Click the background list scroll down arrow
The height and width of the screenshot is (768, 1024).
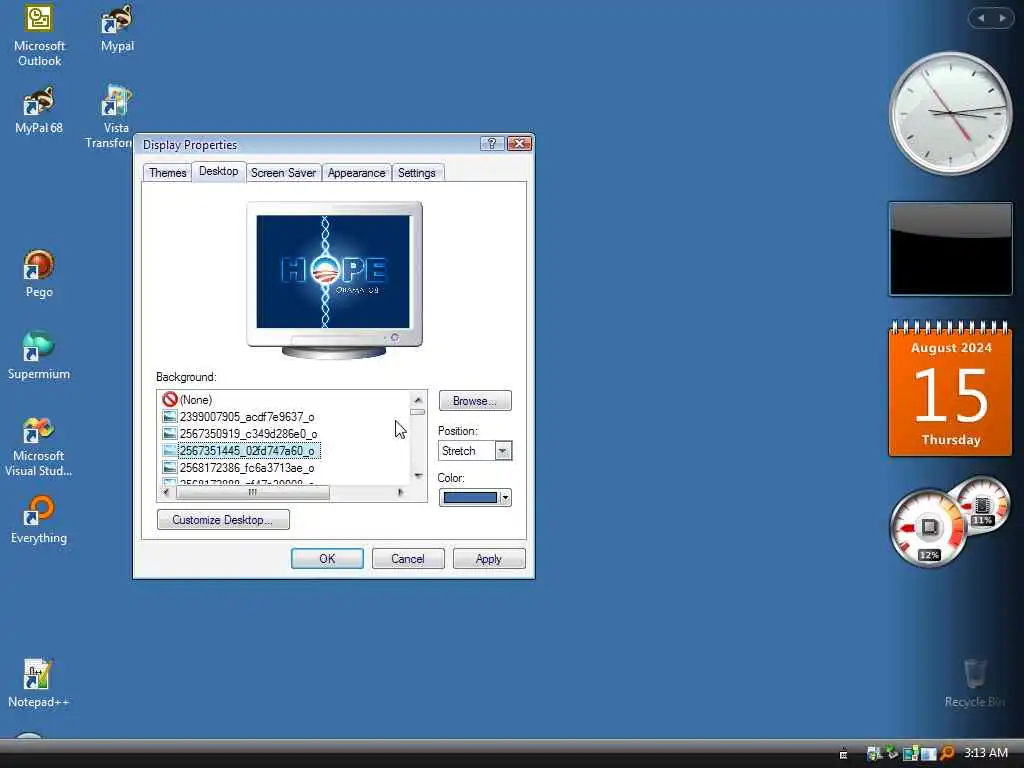click(418, 476)
